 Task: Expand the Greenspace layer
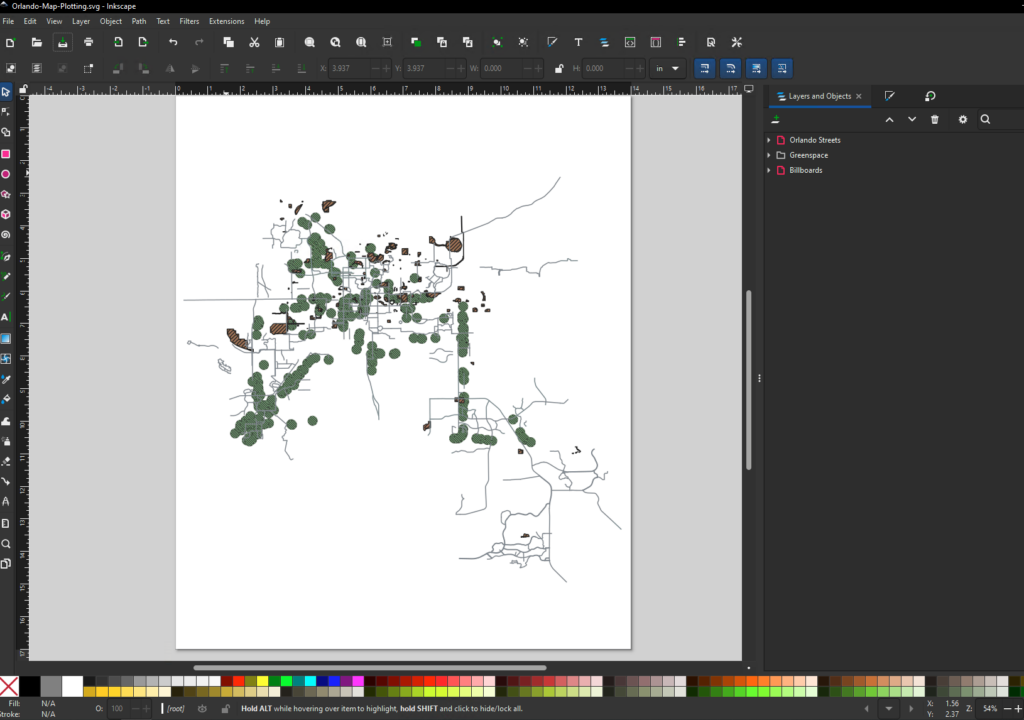tap(768, 155)
